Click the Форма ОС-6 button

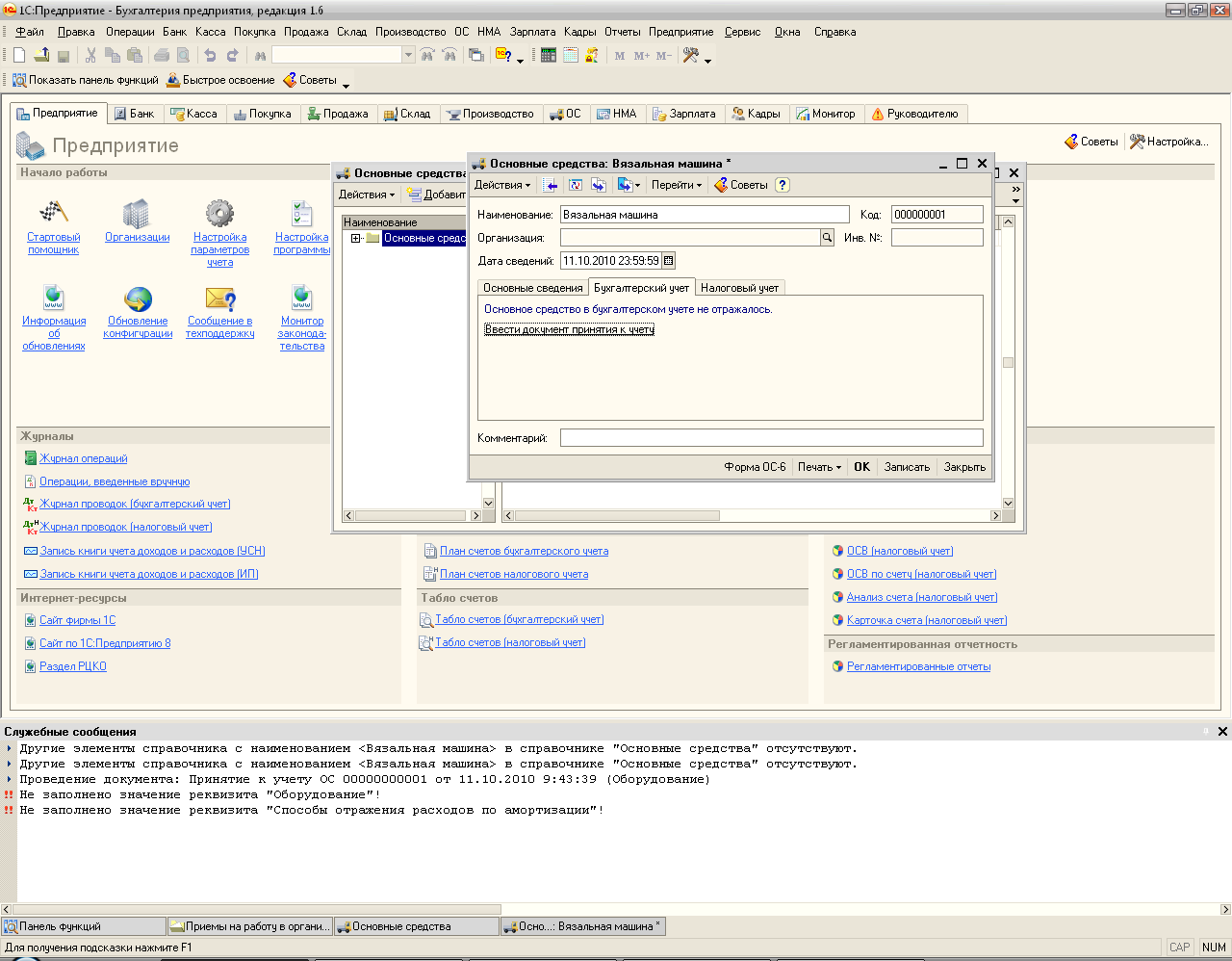755,467
